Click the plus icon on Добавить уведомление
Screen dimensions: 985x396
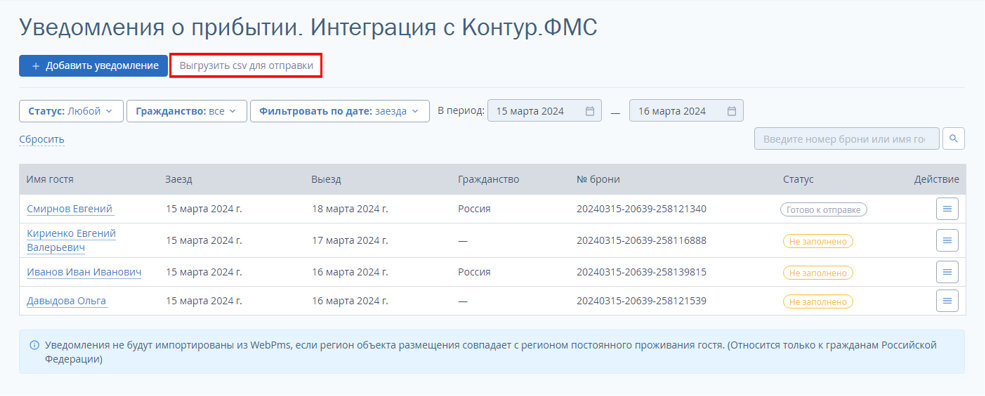36,66
